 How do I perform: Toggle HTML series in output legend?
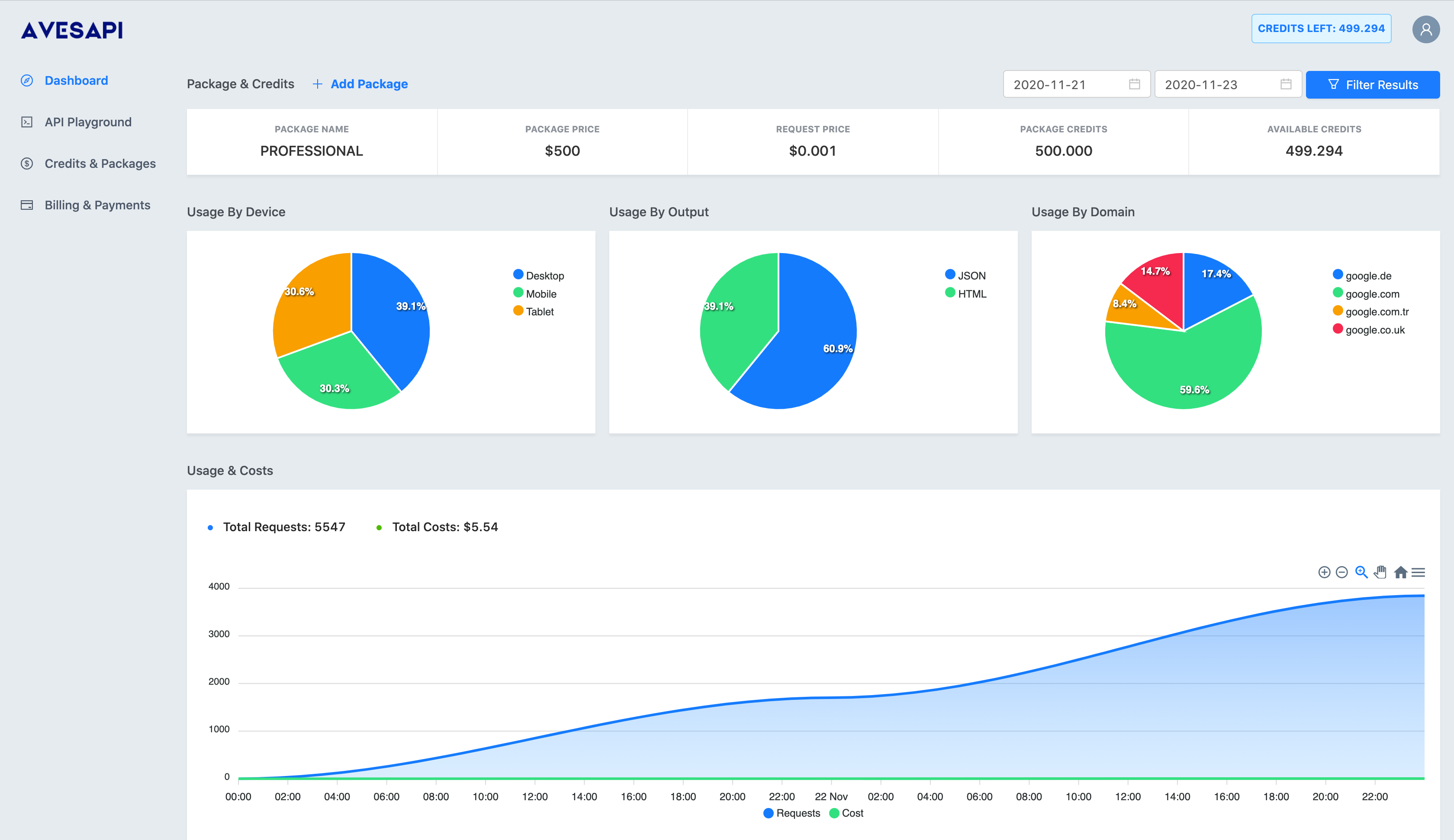click(965, 293)
